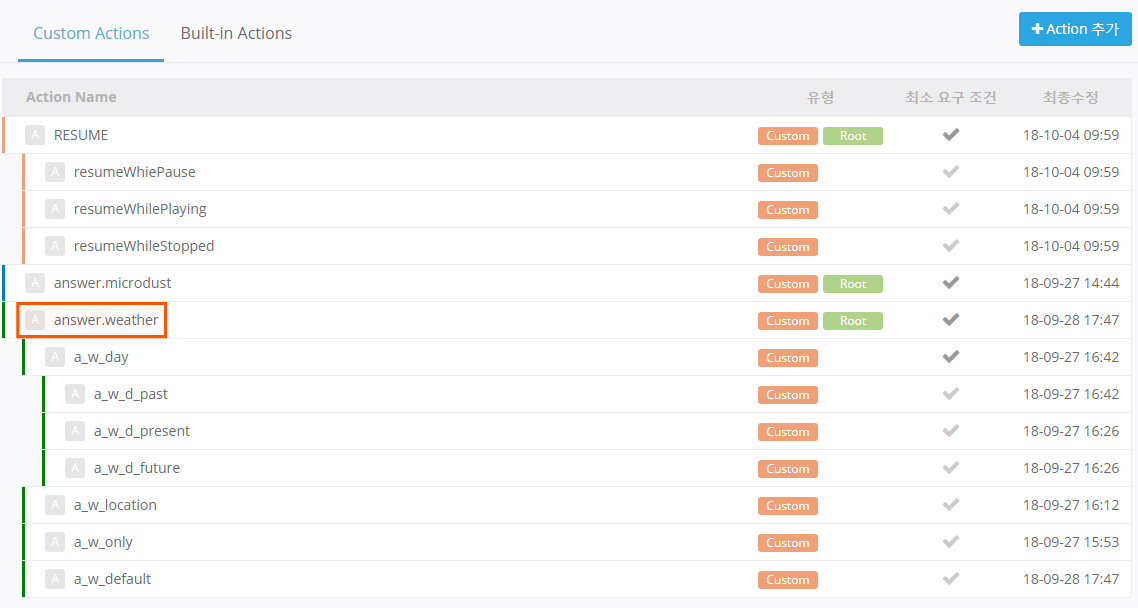Screen dimensions: 1138x608
Task: Click the 'A' icon beside answer.microdust
Action: click(x=35, y=283)
